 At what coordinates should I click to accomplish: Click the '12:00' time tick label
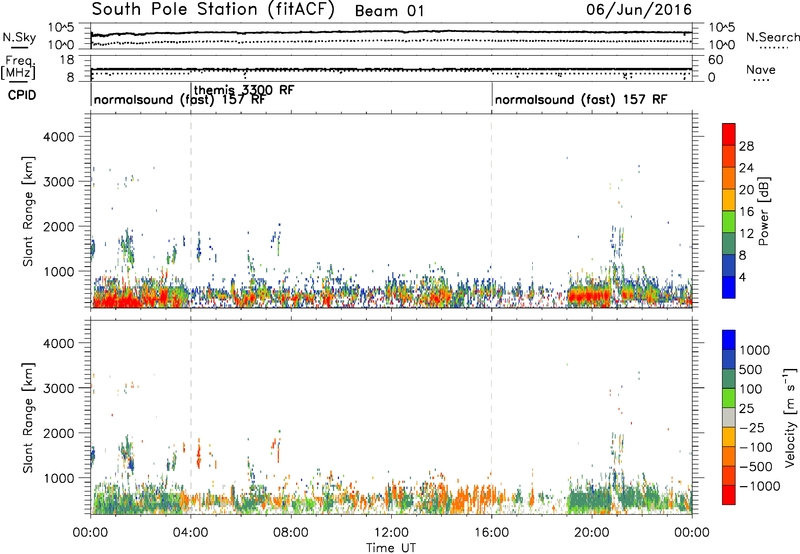pyautogui.click(x=391, y=533)
